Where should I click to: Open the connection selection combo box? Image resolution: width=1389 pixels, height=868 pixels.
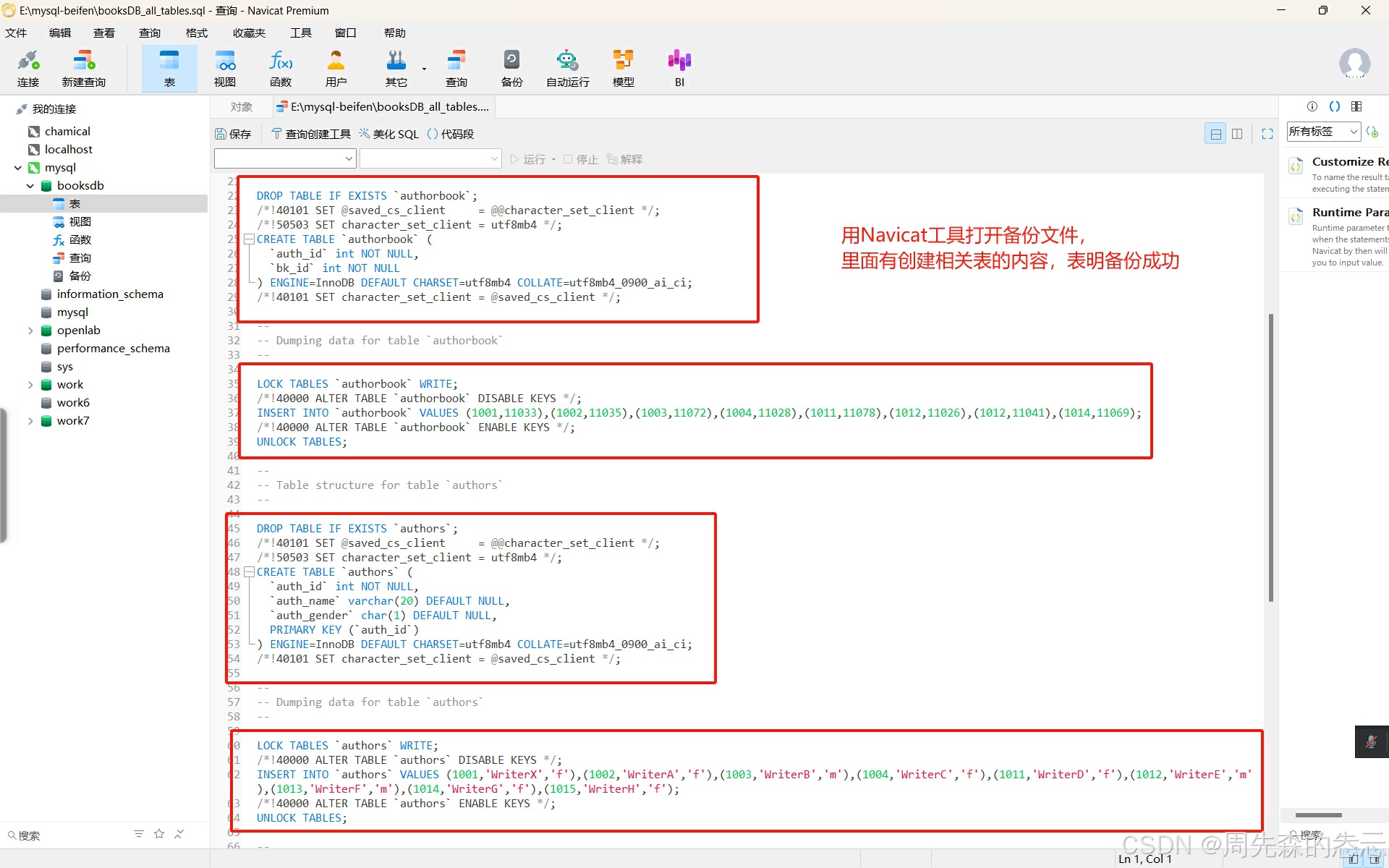coord(285,158)
